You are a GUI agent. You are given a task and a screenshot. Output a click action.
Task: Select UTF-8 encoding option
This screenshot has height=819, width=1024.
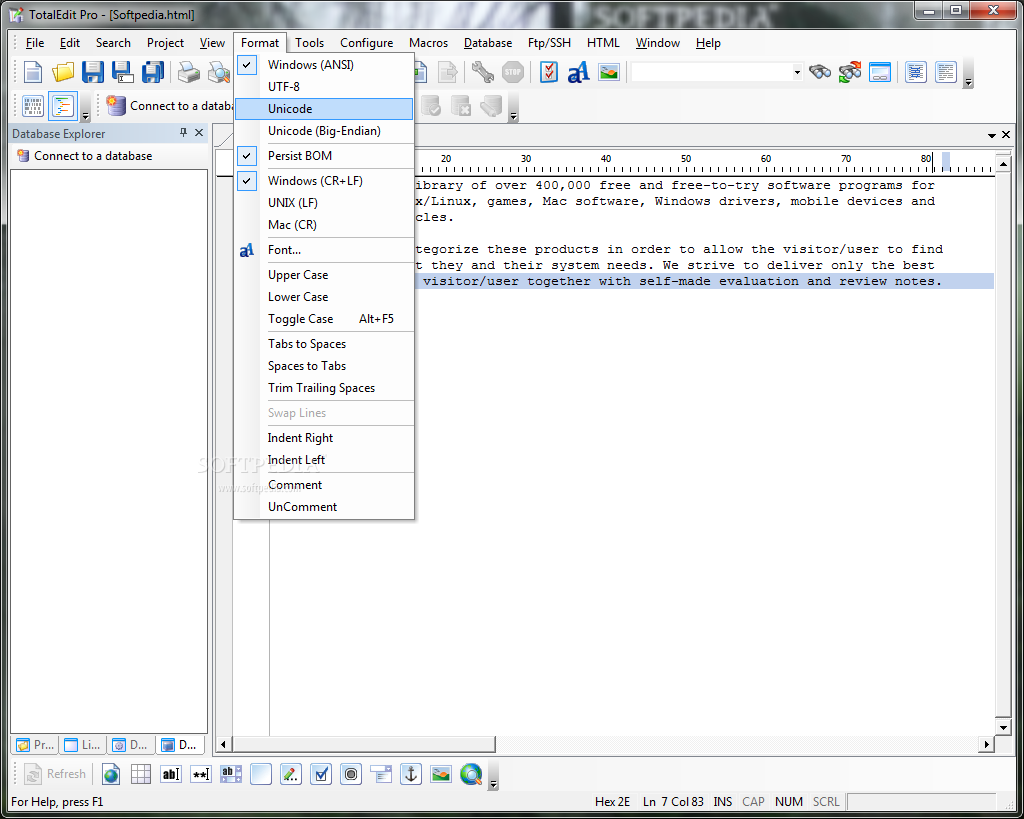324,87
